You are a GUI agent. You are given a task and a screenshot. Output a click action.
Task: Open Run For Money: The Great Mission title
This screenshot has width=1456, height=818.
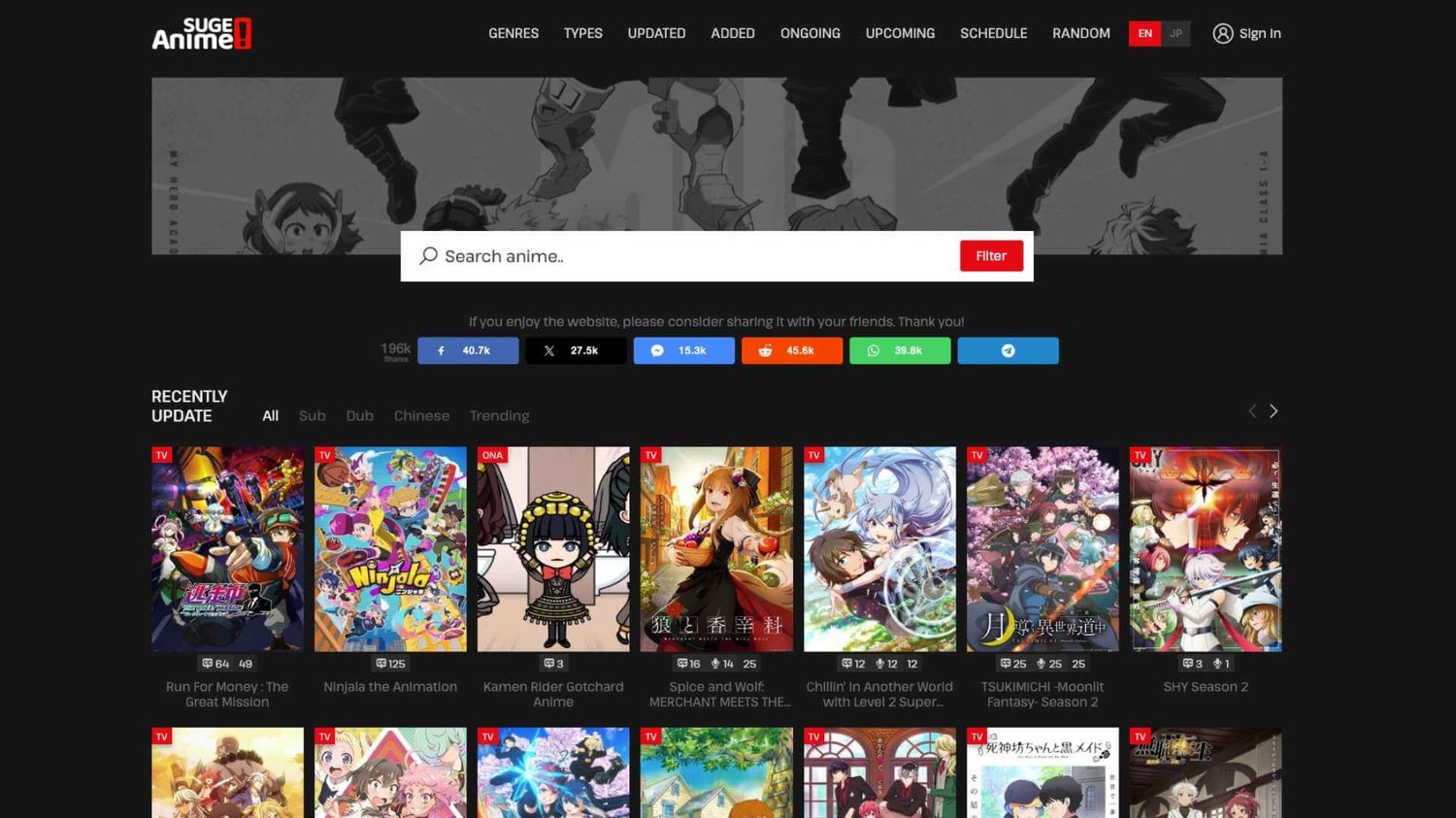click(x=227, y=694)
